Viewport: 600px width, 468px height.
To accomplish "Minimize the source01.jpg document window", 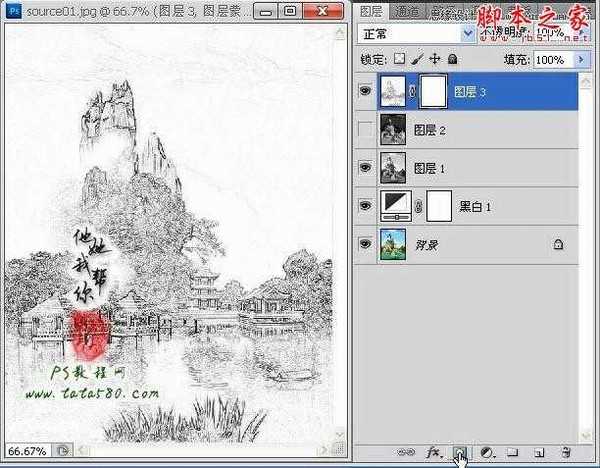I will point(266,11).
